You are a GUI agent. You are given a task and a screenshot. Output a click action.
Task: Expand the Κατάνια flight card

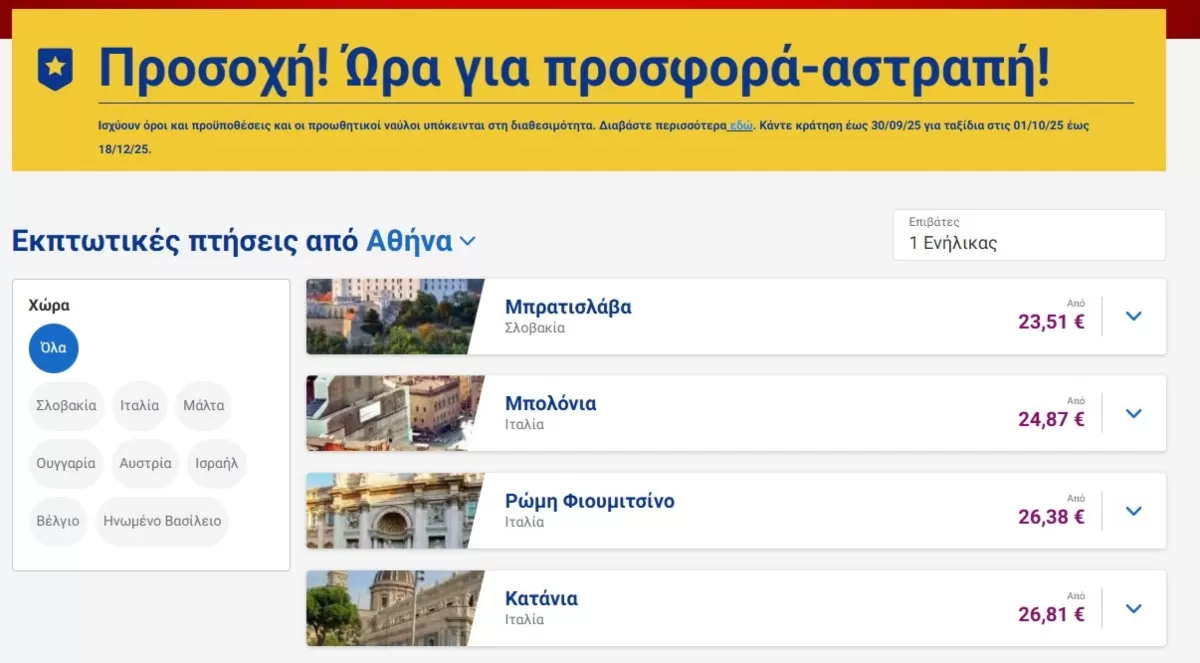[1133, 608]
